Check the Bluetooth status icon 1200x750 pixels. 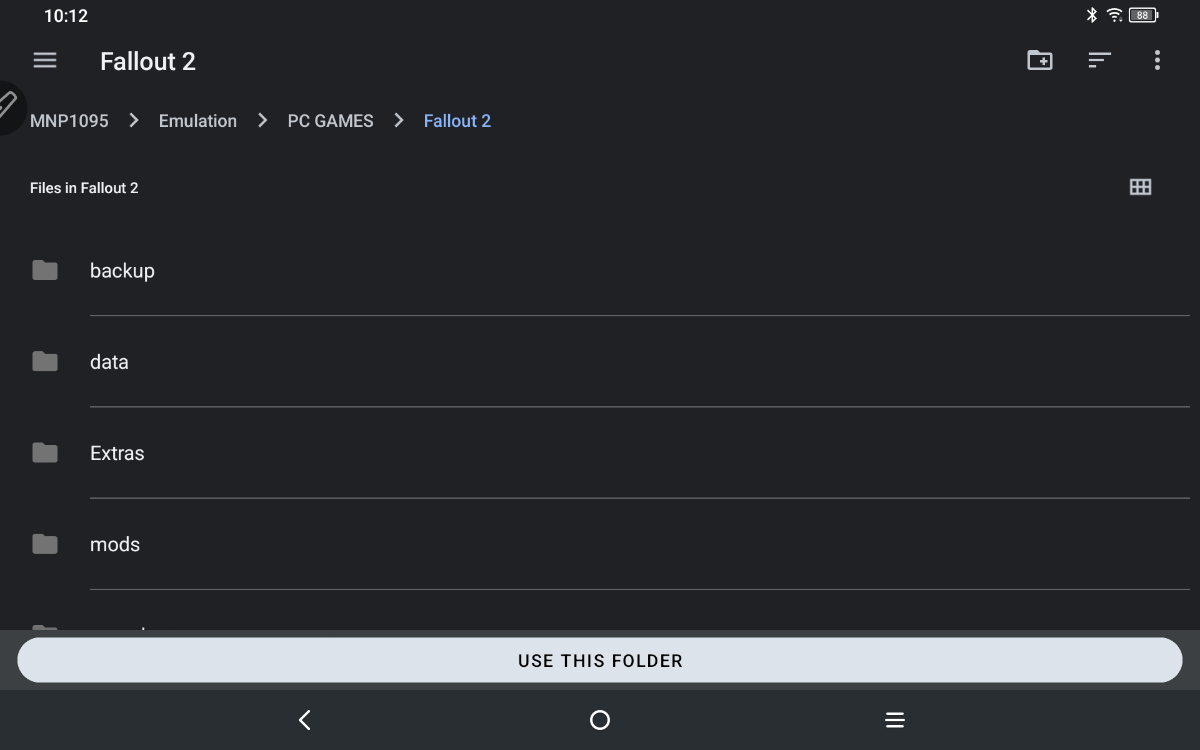point(1091,15)
